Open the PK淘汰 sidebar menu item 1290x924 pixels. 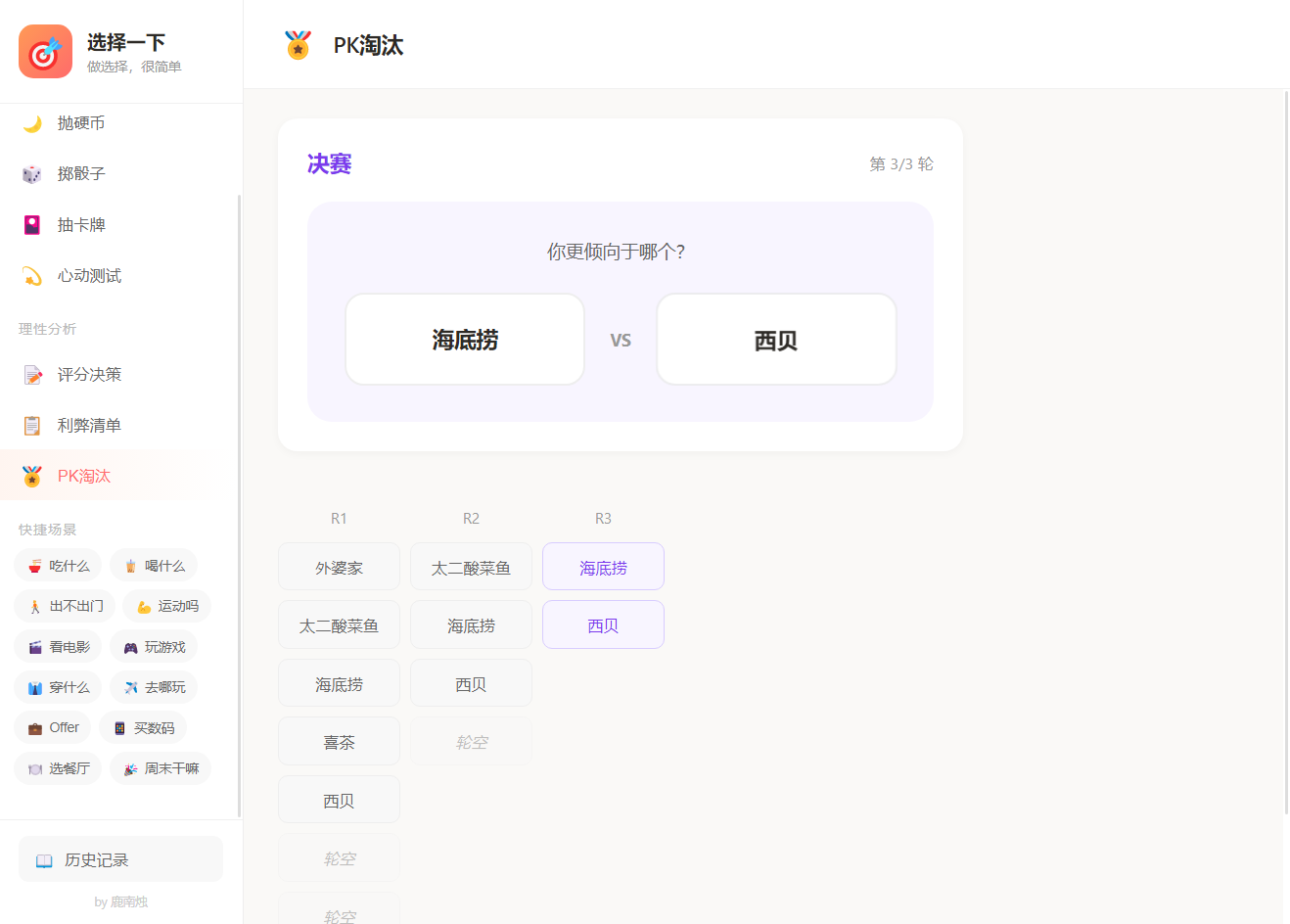click(84, 477)
